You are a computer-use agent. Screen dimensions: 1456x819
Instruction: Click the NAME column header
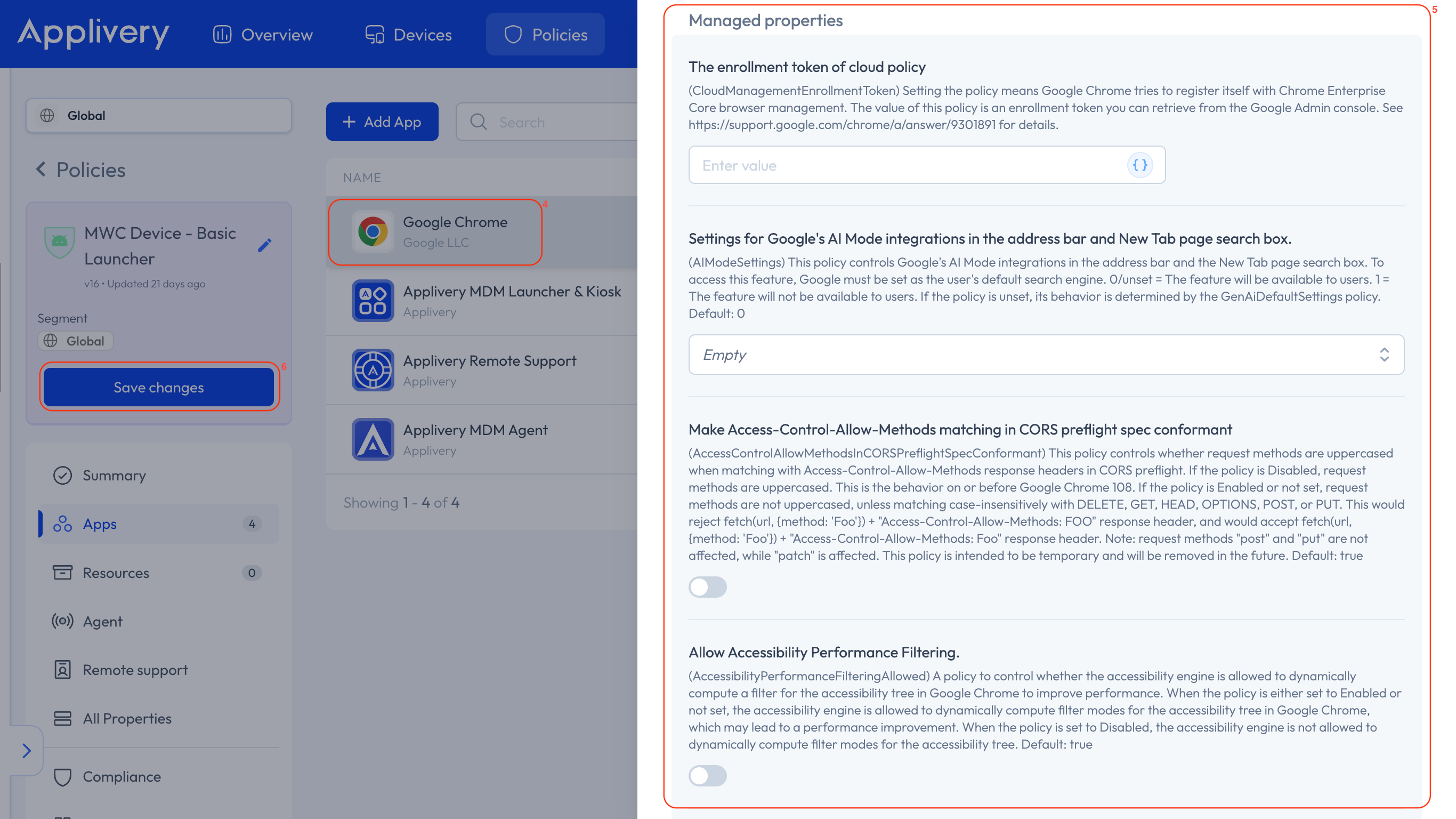point(362,178)
